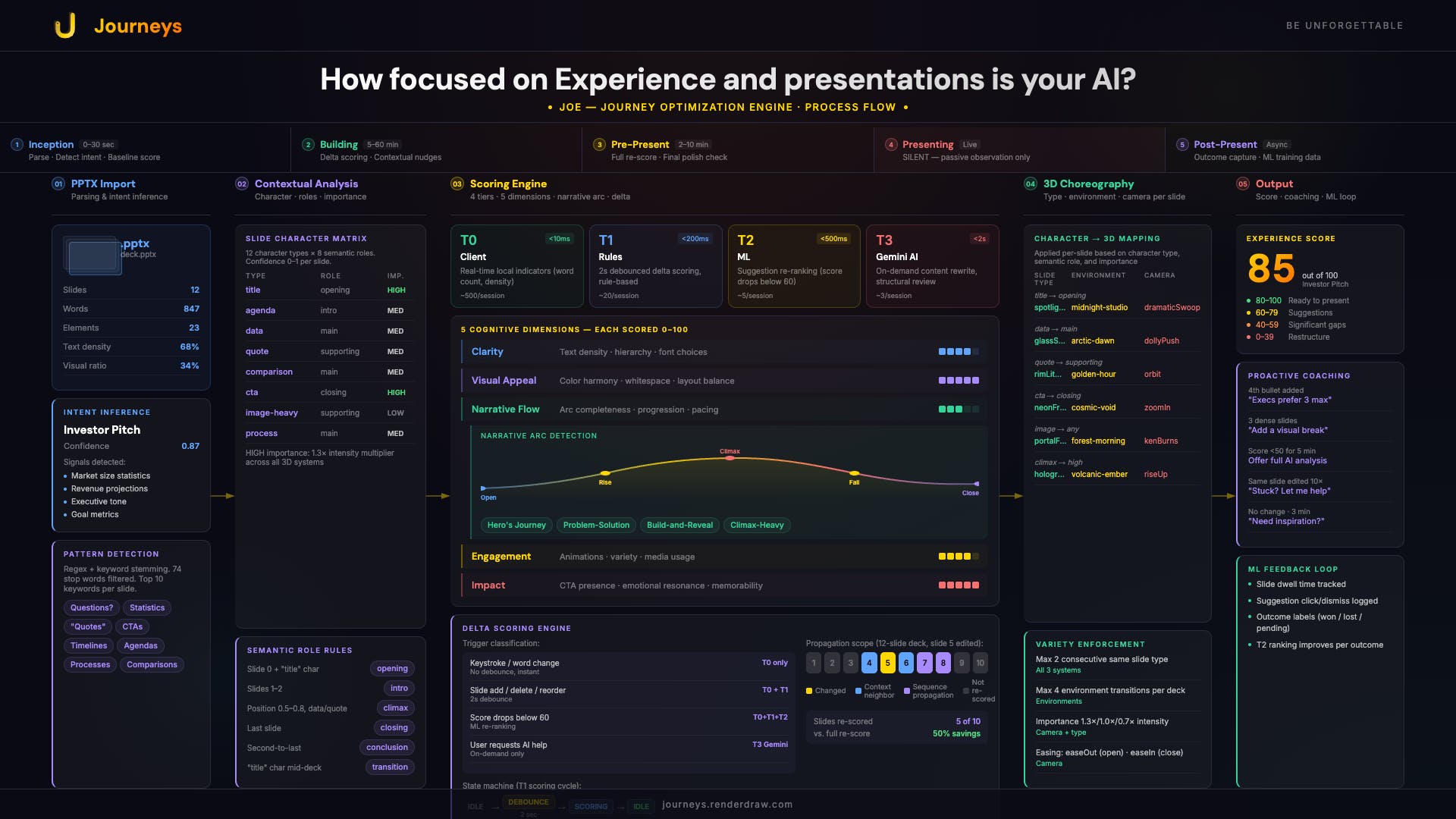Click the Climax point on narrative arc

[730, 458]
